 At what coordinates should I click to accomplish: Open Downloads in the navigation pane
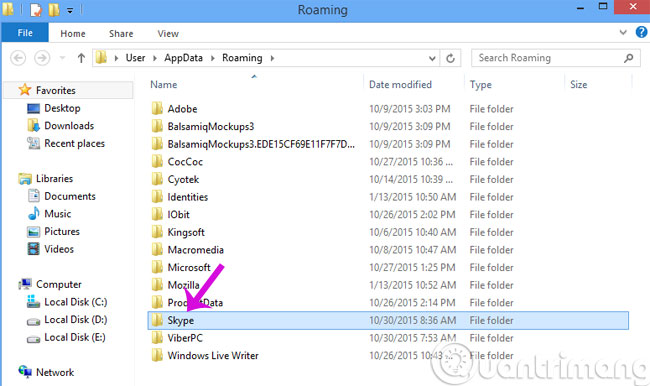click(69, 126)
